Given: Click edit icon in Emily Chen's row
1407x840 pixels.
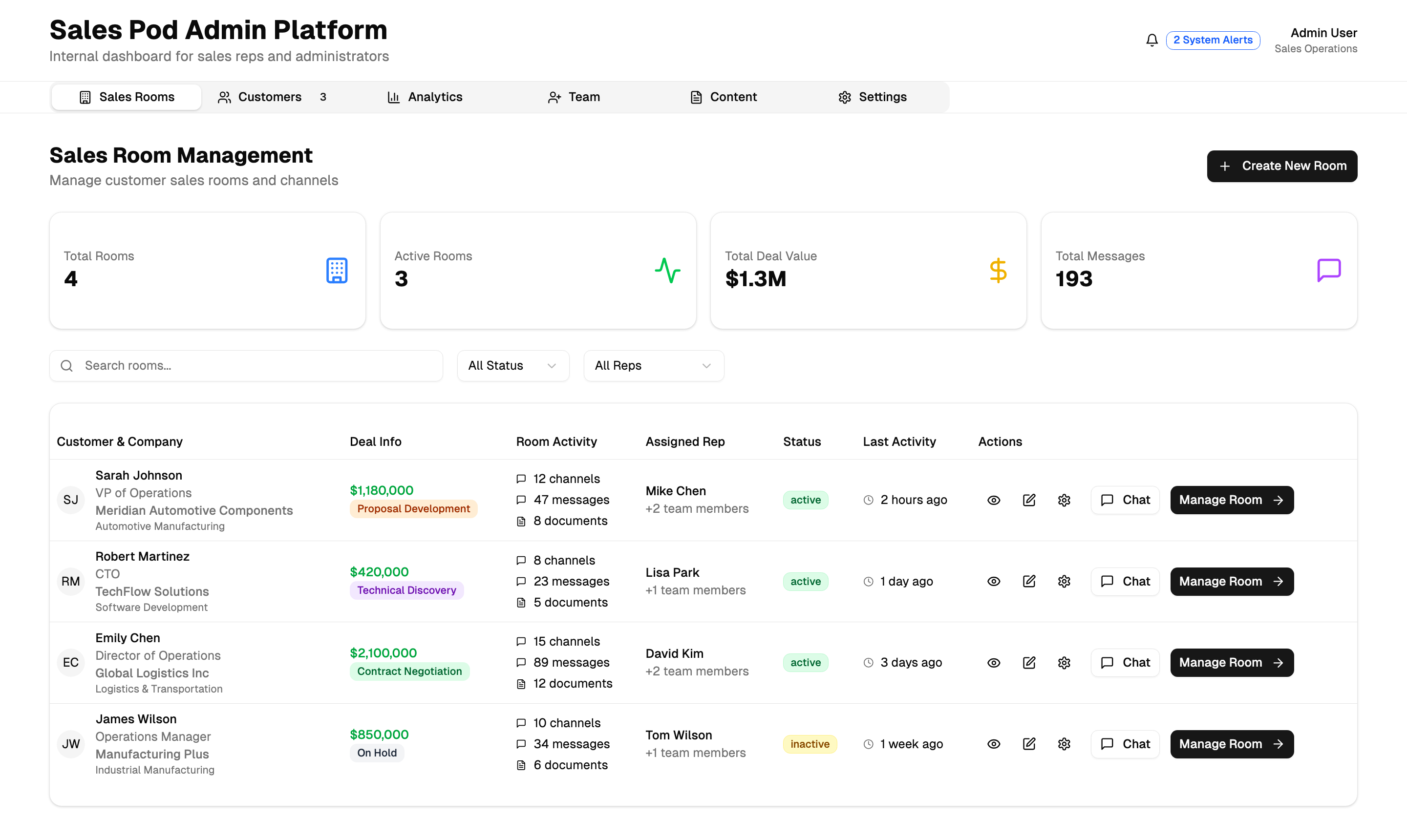Looking at the screenshot, I should pos(1029,662).
